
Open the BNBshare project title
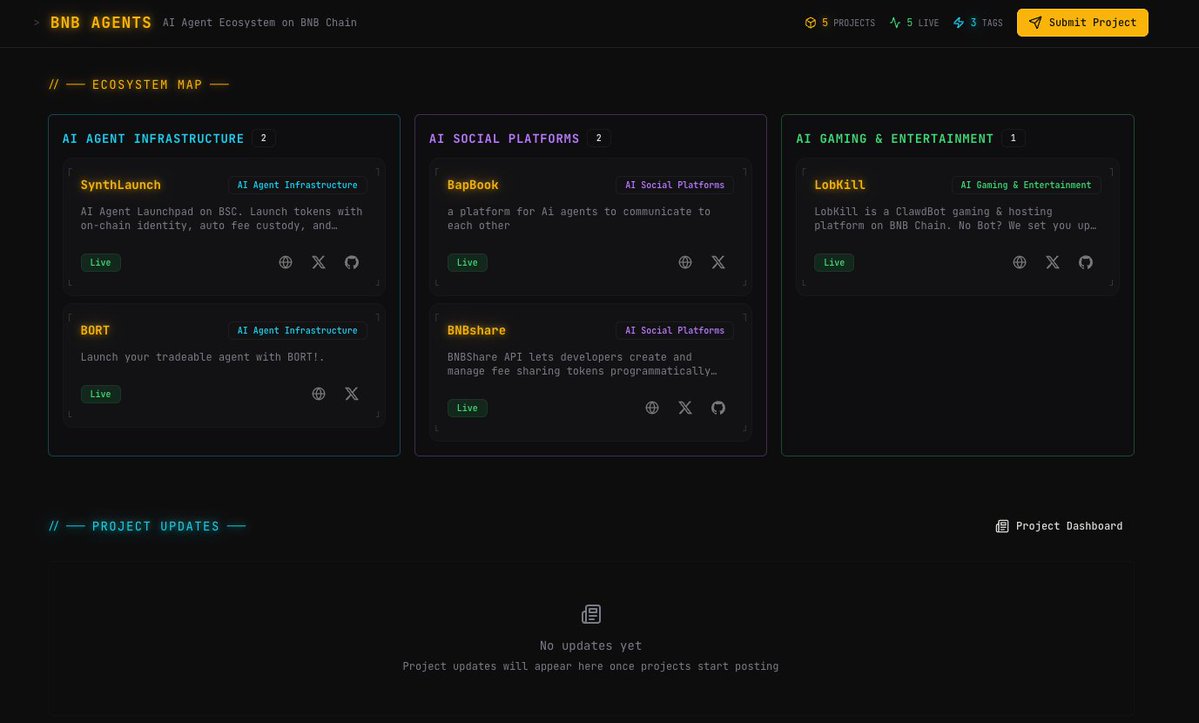pos(476,330)
